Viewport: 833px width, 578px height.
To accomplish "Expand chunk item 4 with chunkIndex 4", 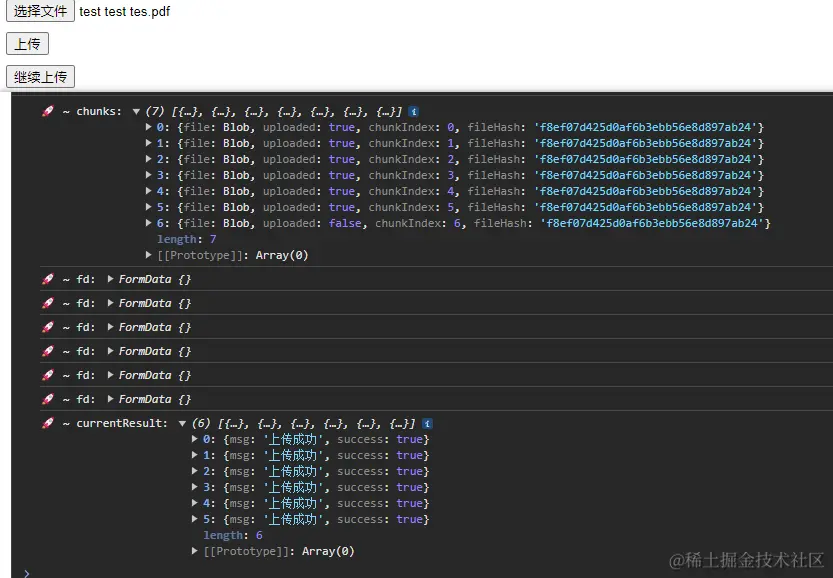I will [x=149, y=191].
